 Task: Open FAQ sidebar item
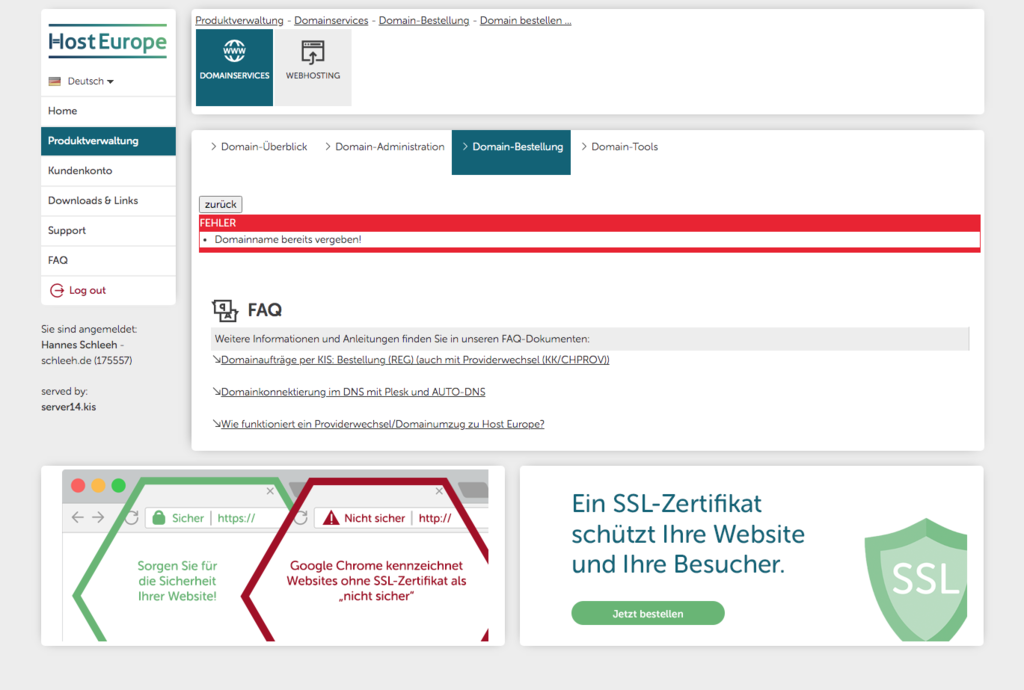108,260
